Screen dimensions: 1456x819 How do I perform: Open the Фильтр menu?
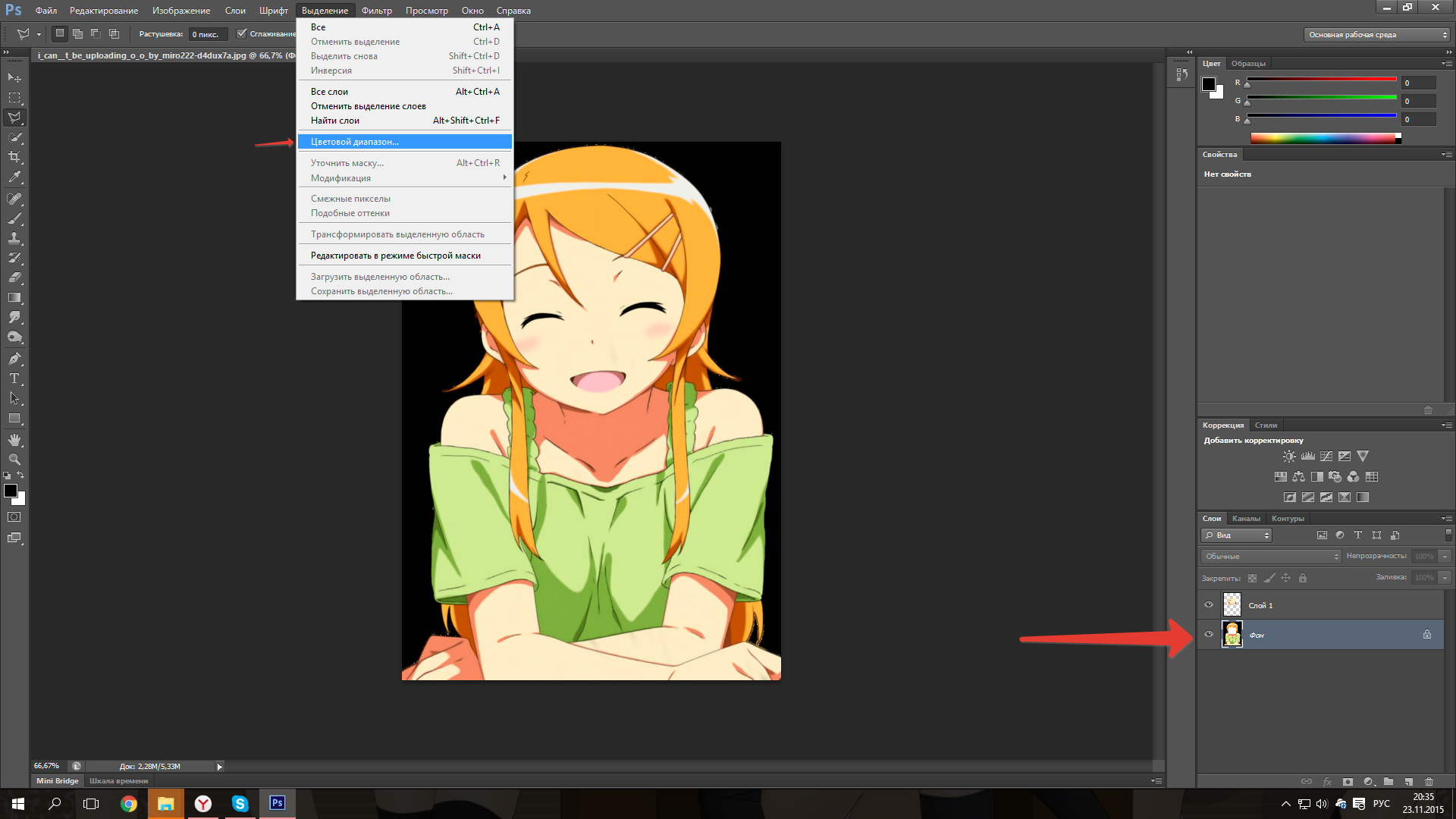click(376, 11)
